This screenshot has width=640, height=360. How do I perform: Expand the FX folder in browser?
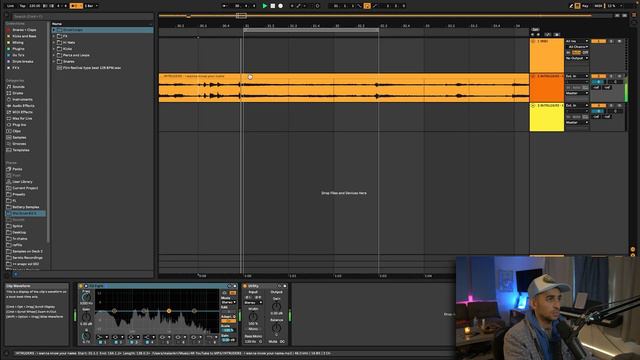pyautogui.click(x=54, y=36)
